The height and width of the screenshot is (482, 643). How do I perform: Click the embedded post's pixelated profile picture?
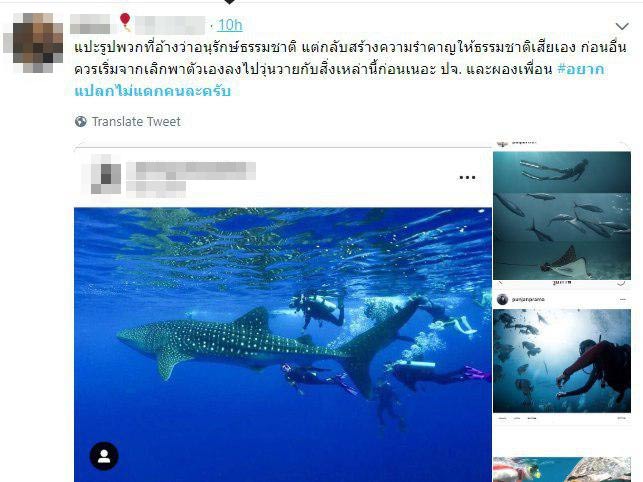point(105,174)
